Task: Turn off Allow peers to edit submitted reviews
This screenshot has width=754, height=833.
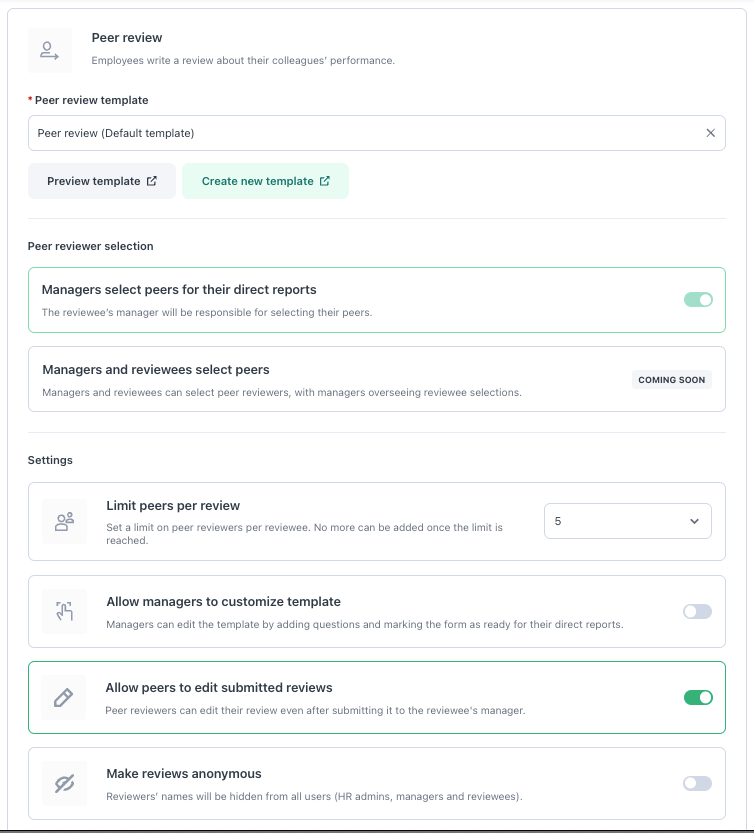Action: pyautogui.click(x=698, y=698)
